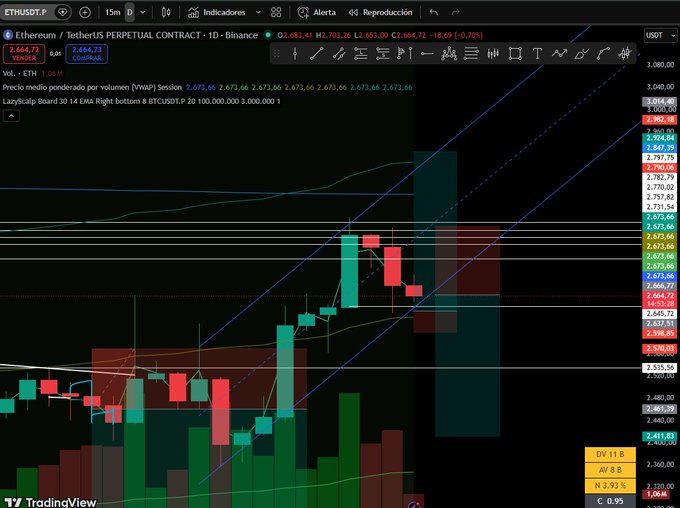Click the green 2.411,83 price label
The width and height of the screenshot is (680, 508).
tap(660, 436)
